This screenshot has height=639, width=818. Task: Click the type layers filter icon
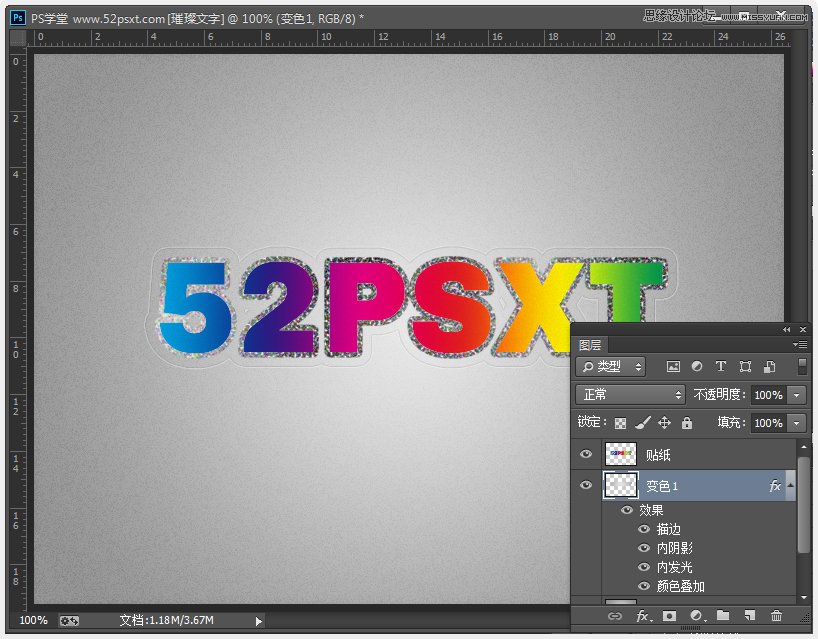(x=720, y=367)
